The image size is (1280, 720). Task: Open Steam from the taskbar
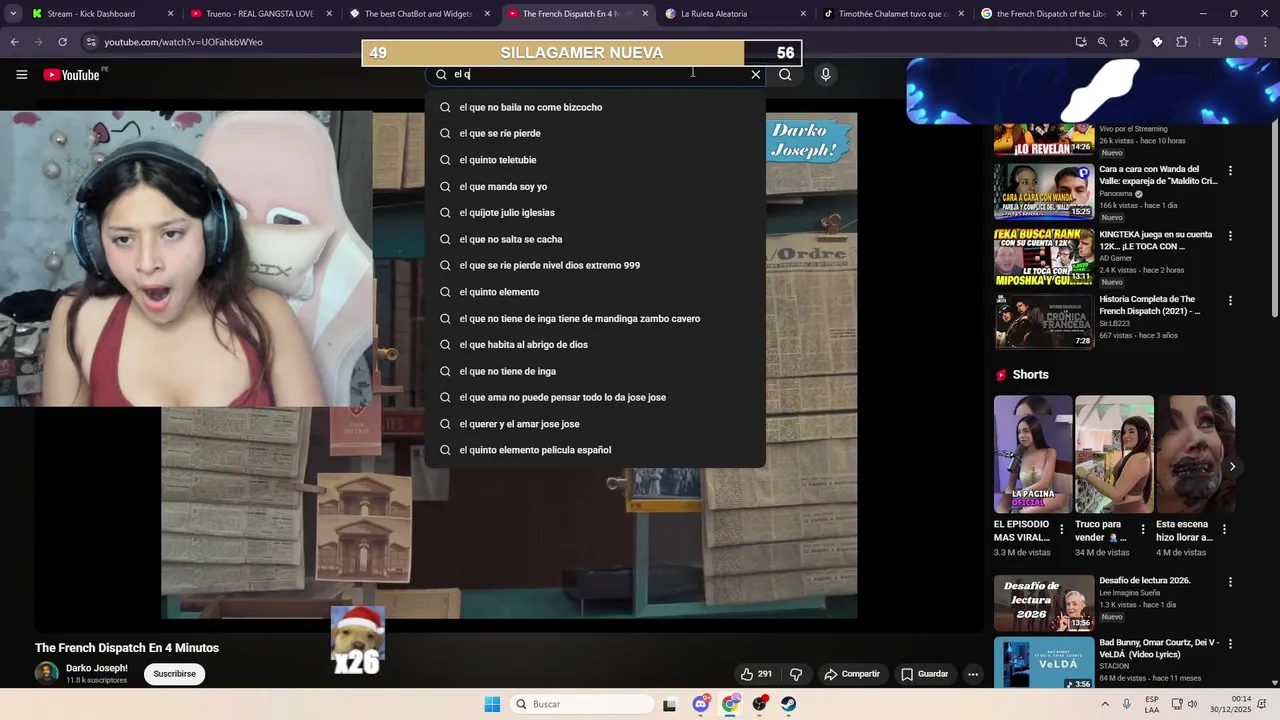789,704
